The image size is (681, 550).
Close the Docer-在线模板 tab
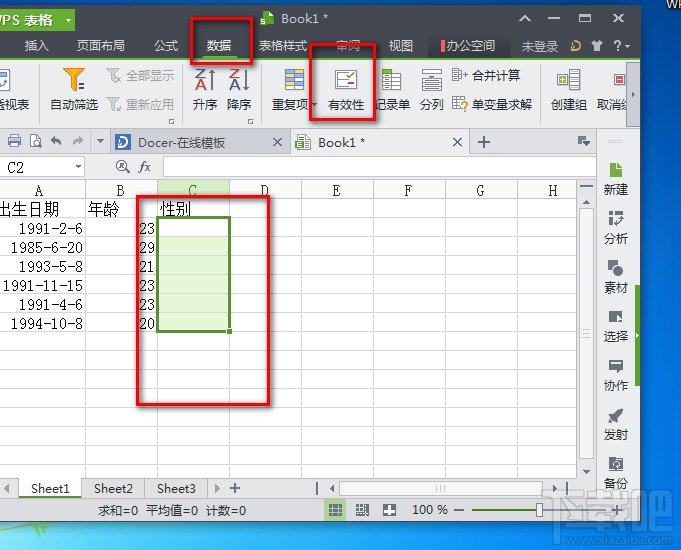pyautogui.click(x=278, y=142)
